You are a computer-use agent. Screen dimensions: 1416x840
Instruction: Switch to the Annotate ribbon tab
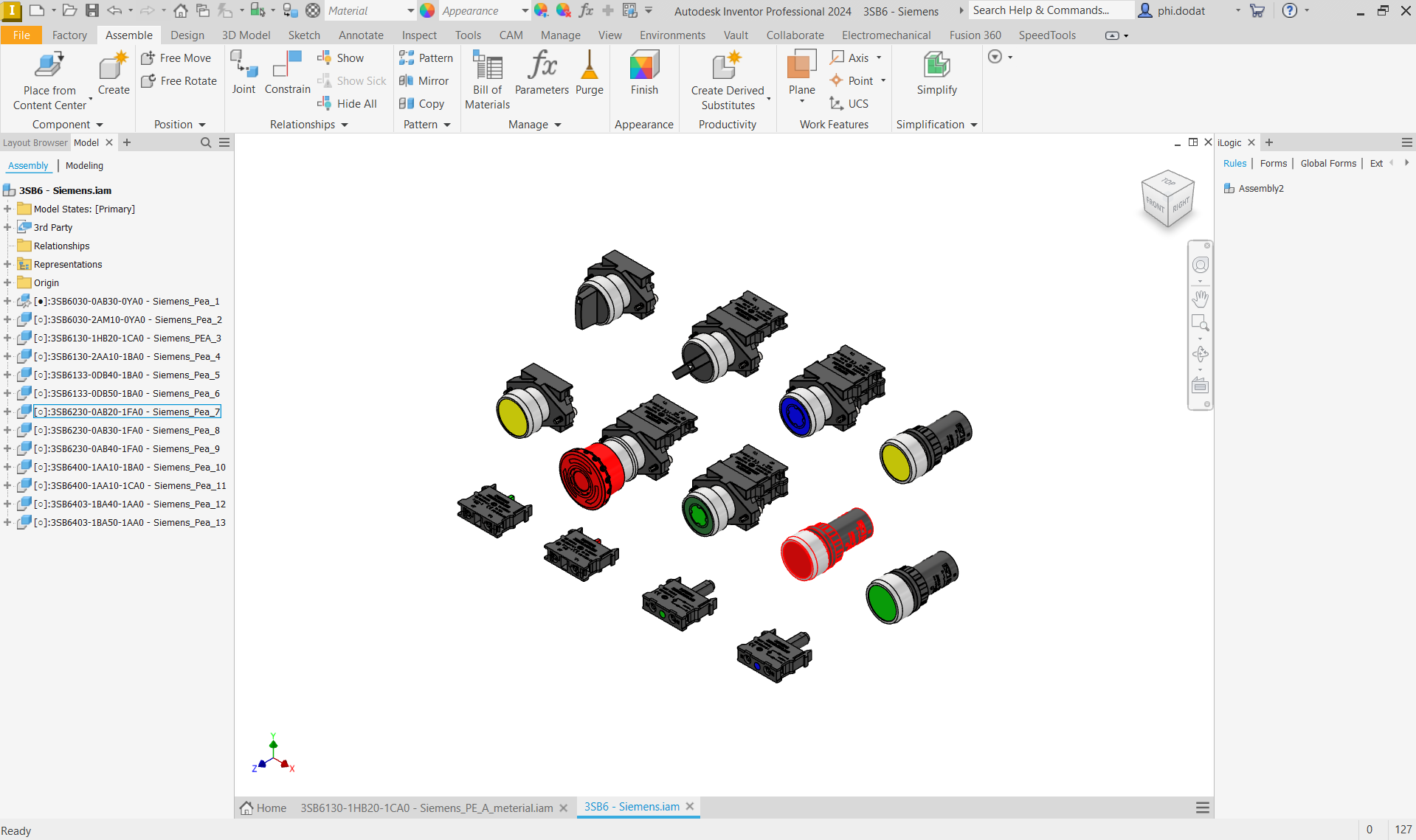361,35
